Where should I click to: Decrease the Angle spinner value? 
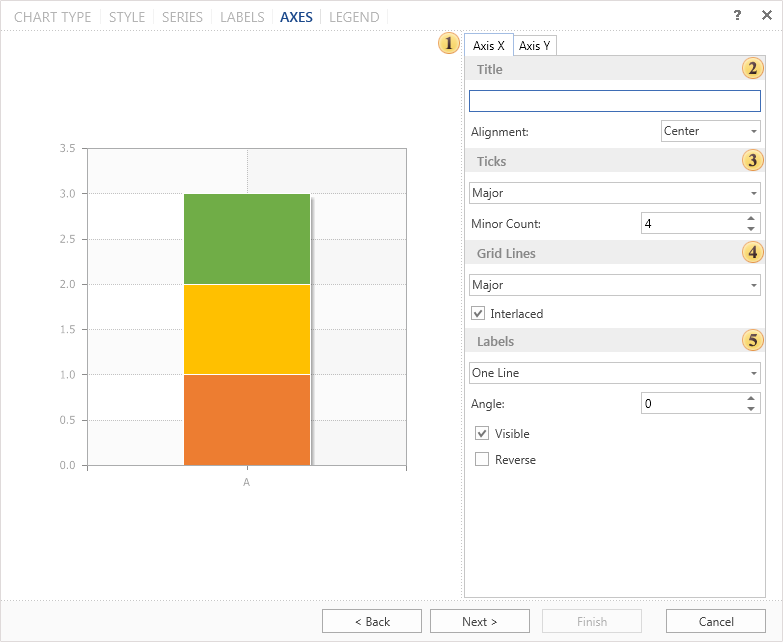pos(752,408)
